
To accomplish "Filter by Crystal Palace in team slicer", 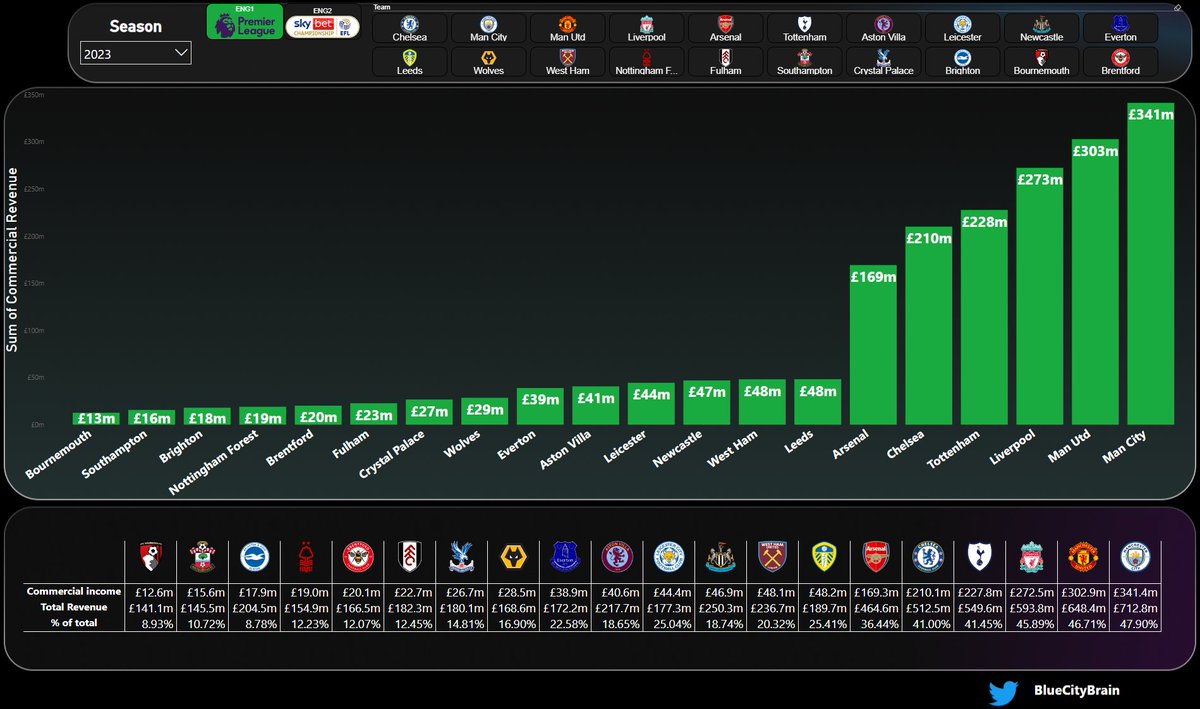I will coord(883,62).
